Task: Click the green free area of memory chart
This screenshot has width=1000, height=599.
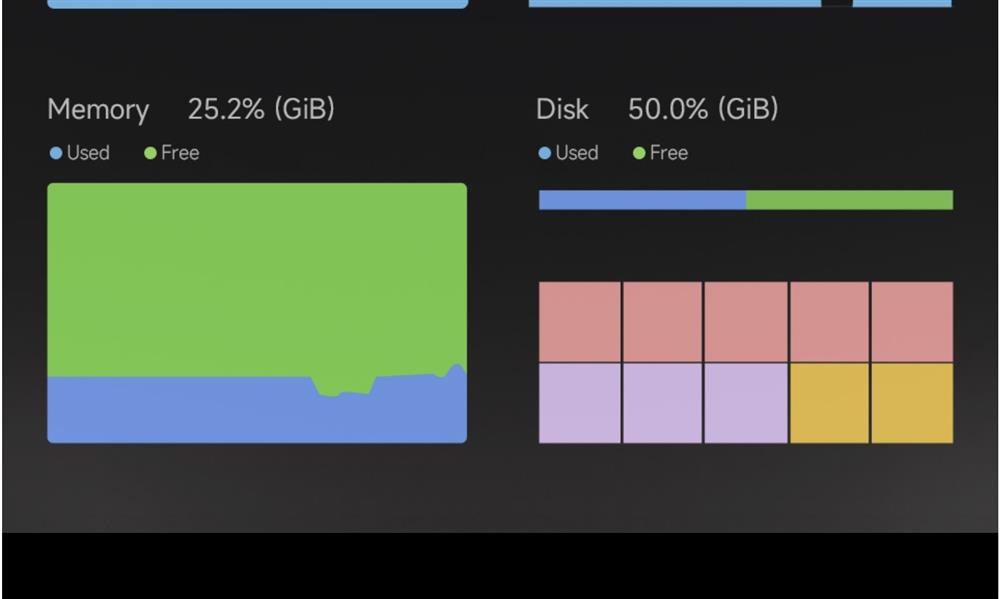Action: (x=257, y=279)
